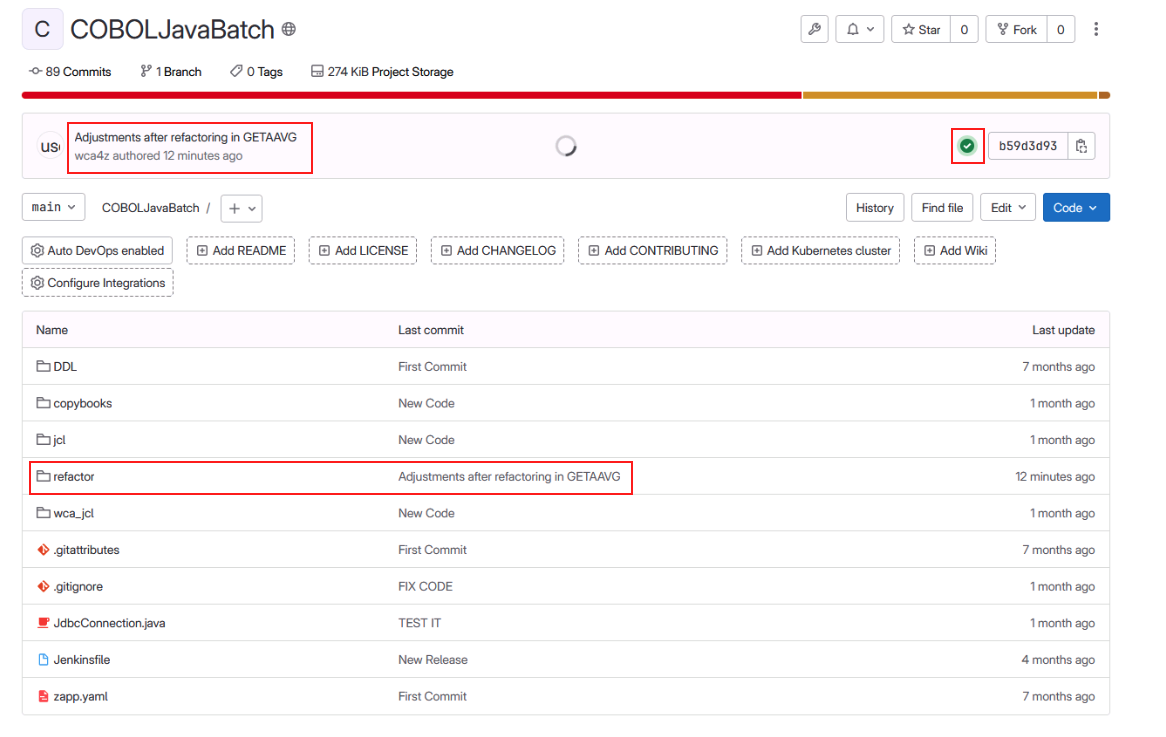This screenshot has height=737, width=1166.
Task: Open 'New Code' link in copybooks row
Action: point(426,403)
